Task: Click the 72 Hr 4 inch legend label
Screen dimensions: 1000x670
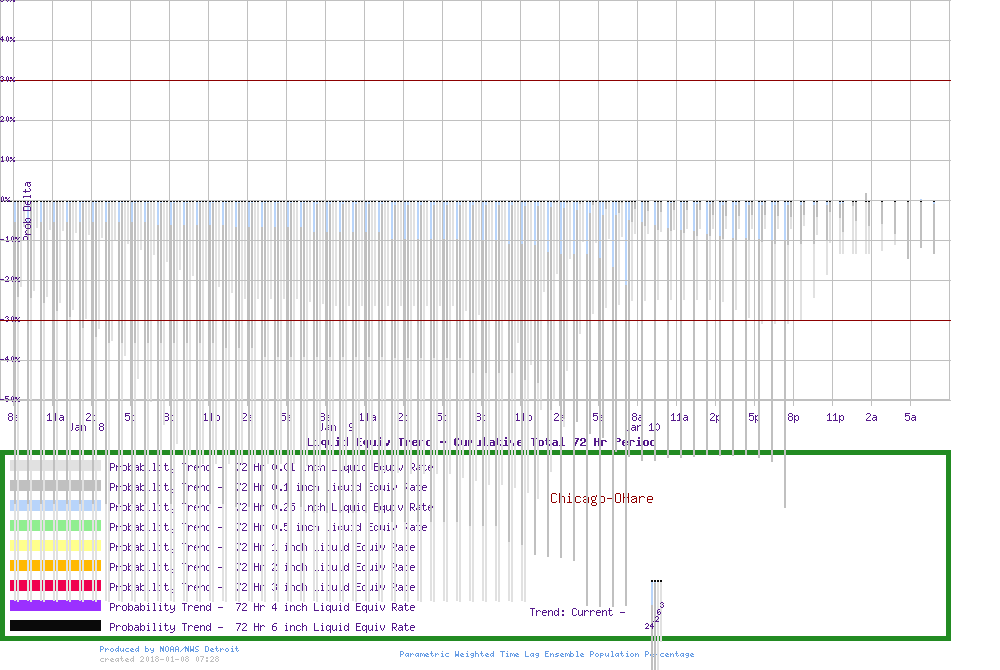Action: [262, 607]
